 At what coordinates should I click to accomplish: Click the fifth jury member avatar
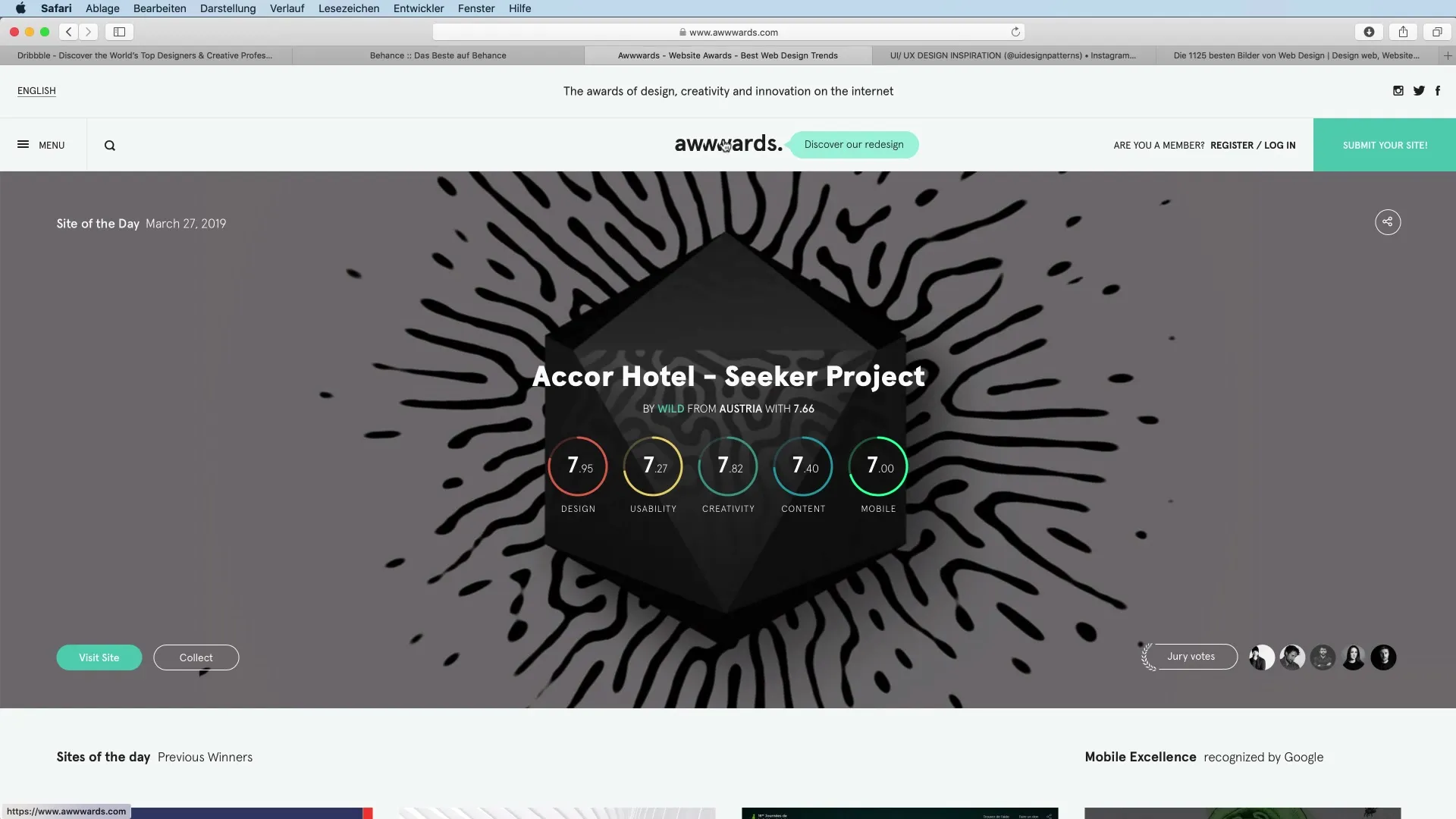coord(1383,657)
